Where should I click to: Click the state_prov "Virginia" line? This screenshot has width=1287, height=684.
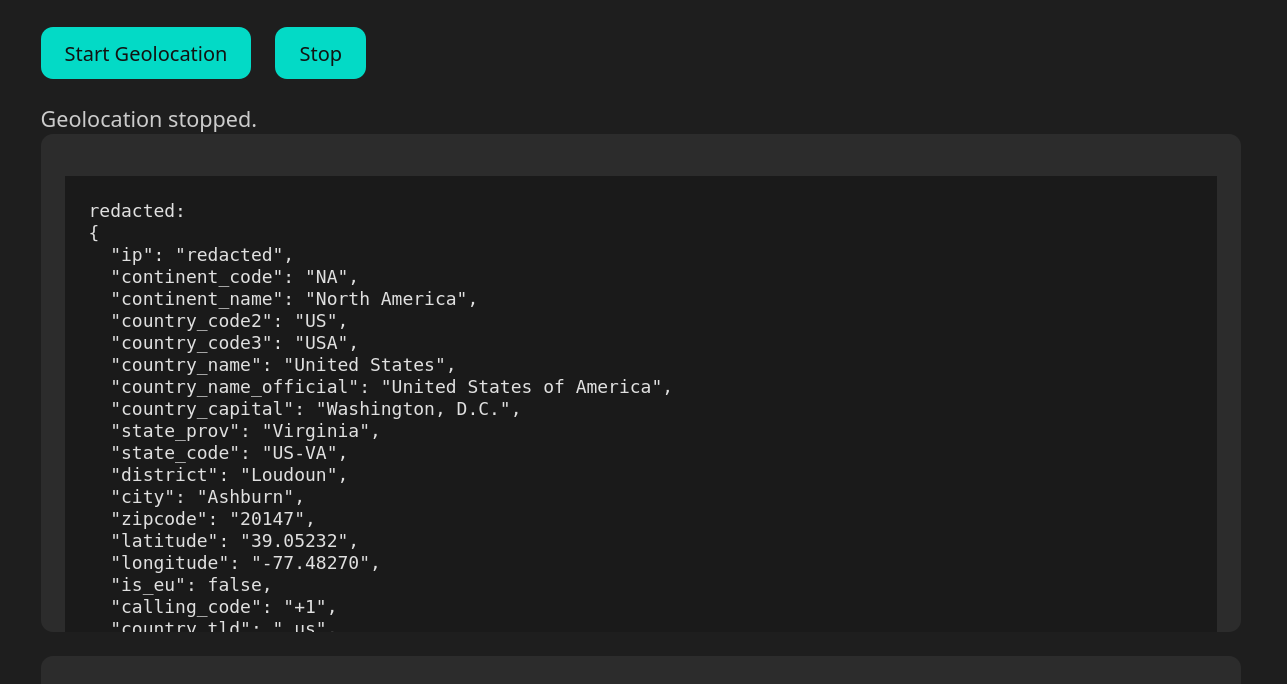pyautogui.click(x=245, y=430)
